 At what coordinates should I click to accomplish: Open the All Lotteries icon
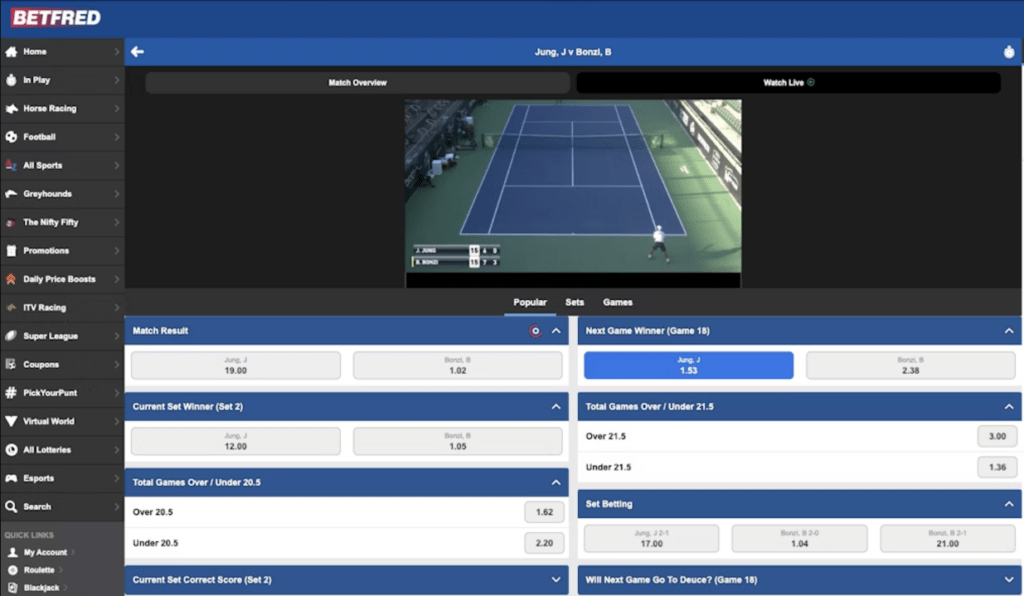click(11, 450)
